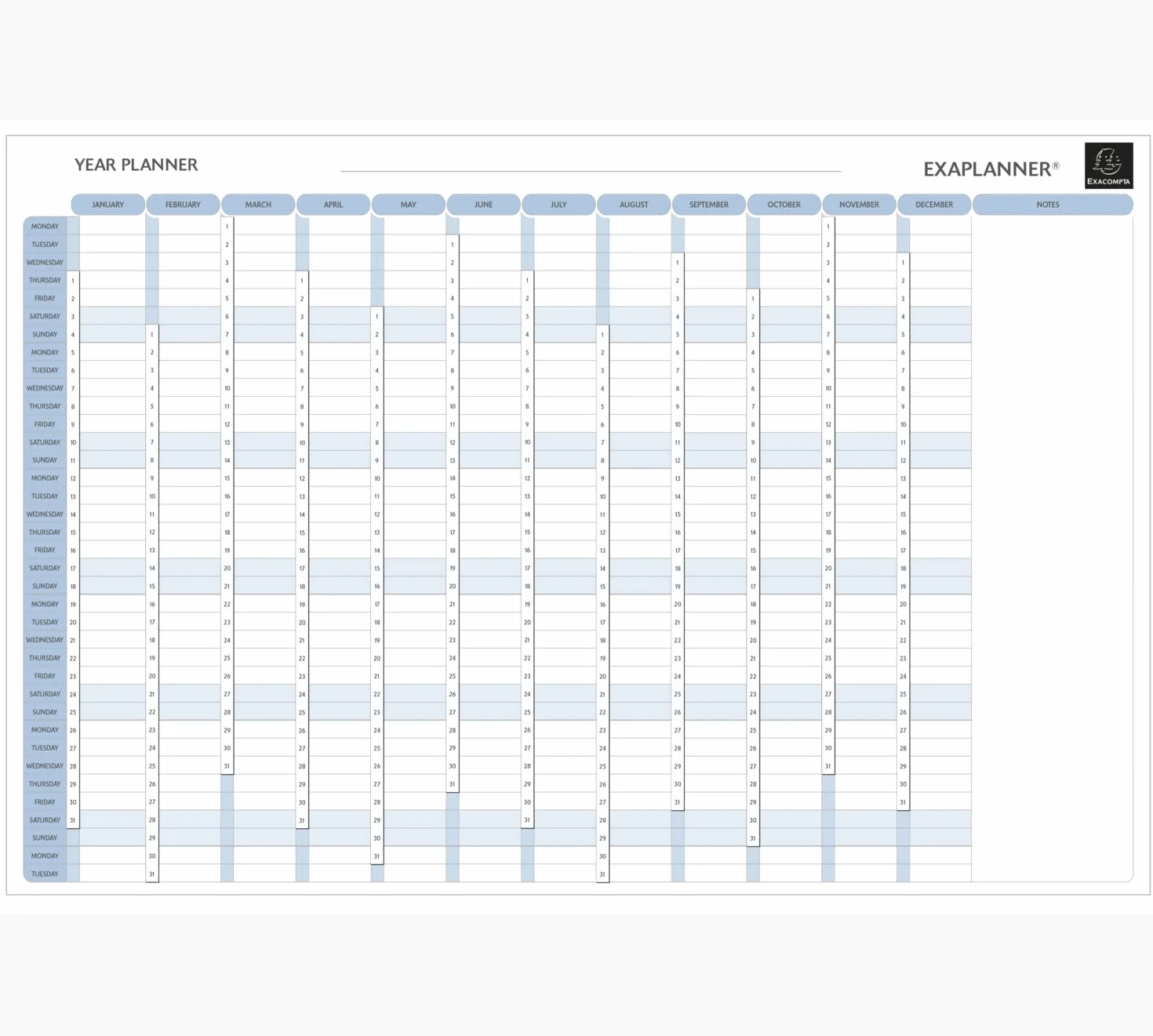The height and width of the screenshot is (1036, 1153).
Task: Select the MAY month header
Action: pyautogui.click(x=409, y=205)
